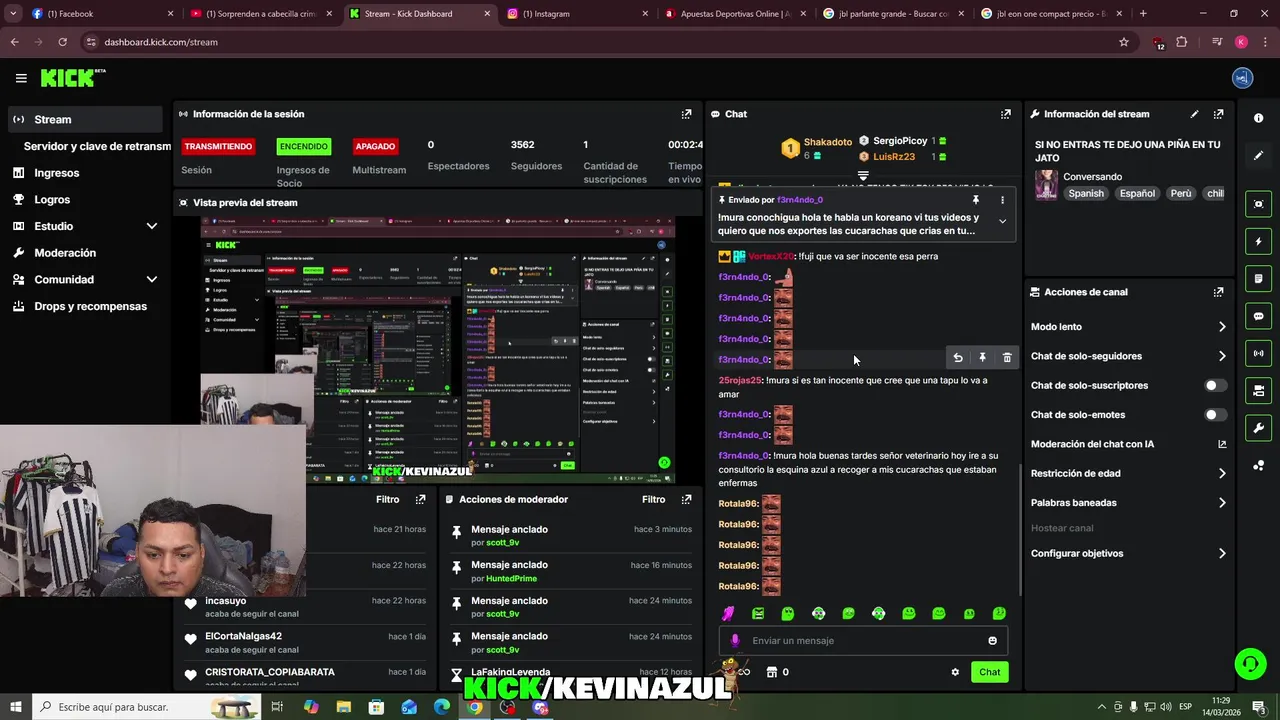Image resolution: width=1280 pixels, height=720 pixels.
Task: Click the screen capture icon in the right sidebar
Action: point(1258,204)
